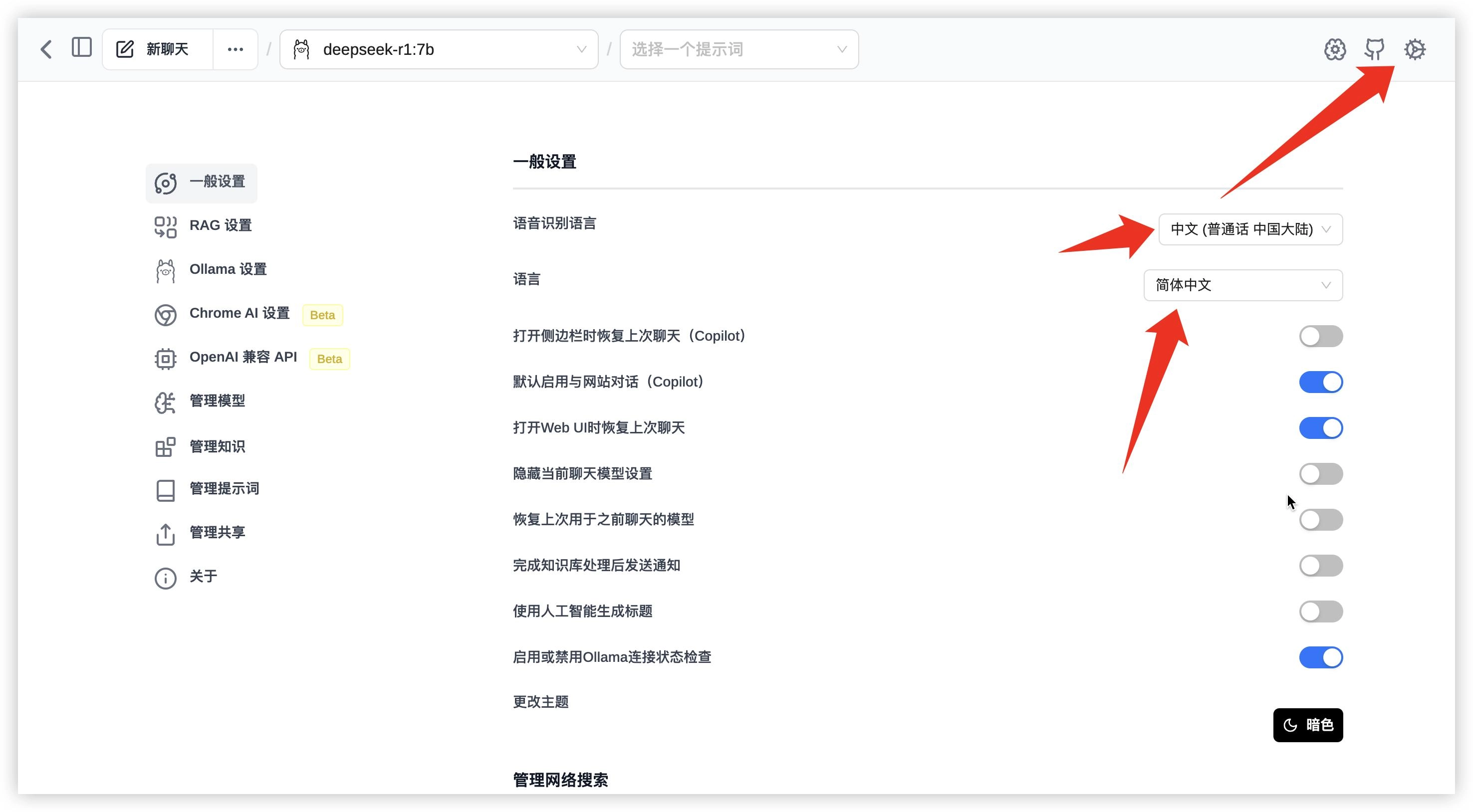Image resolution: width=1473 pixels, height=812 pixels.
Task: Open the three-dot more options menu
Action: [x=235, y=49]
